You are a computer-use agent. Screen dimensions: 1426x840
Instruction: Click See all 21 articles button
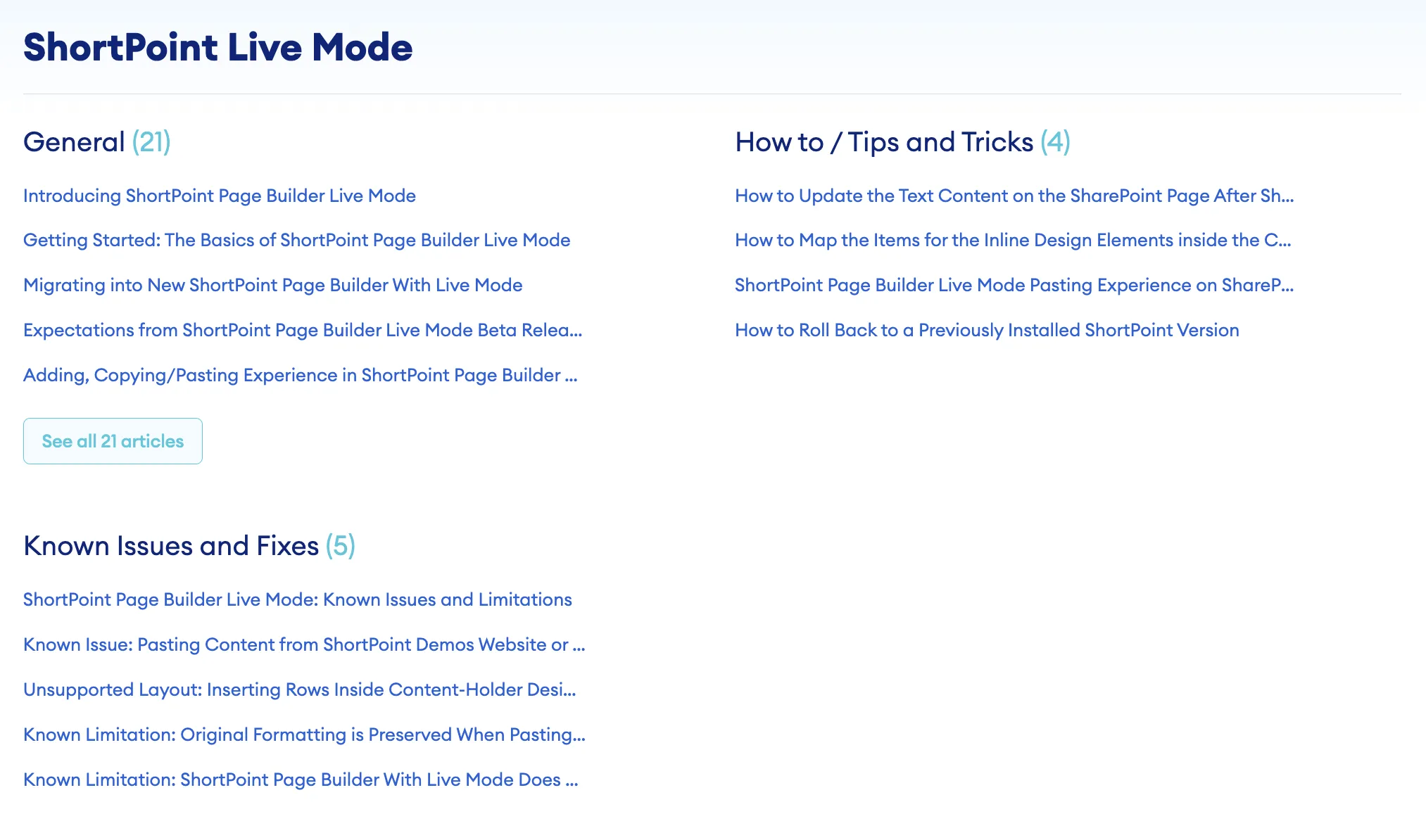coord(113,441)
